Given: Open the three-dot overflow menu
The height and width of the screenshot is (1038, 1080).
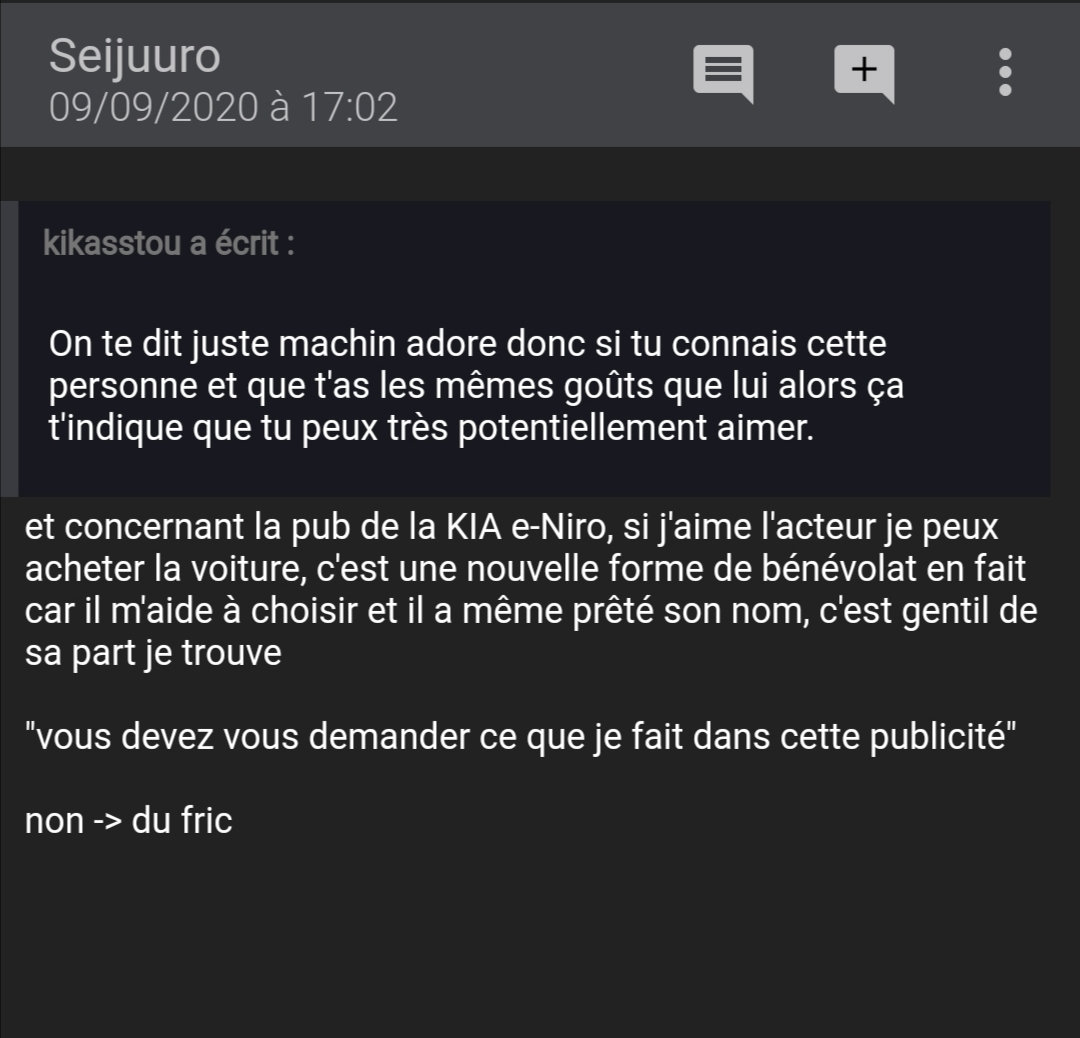Looking at the screenshot, I should click(1004, 73).
